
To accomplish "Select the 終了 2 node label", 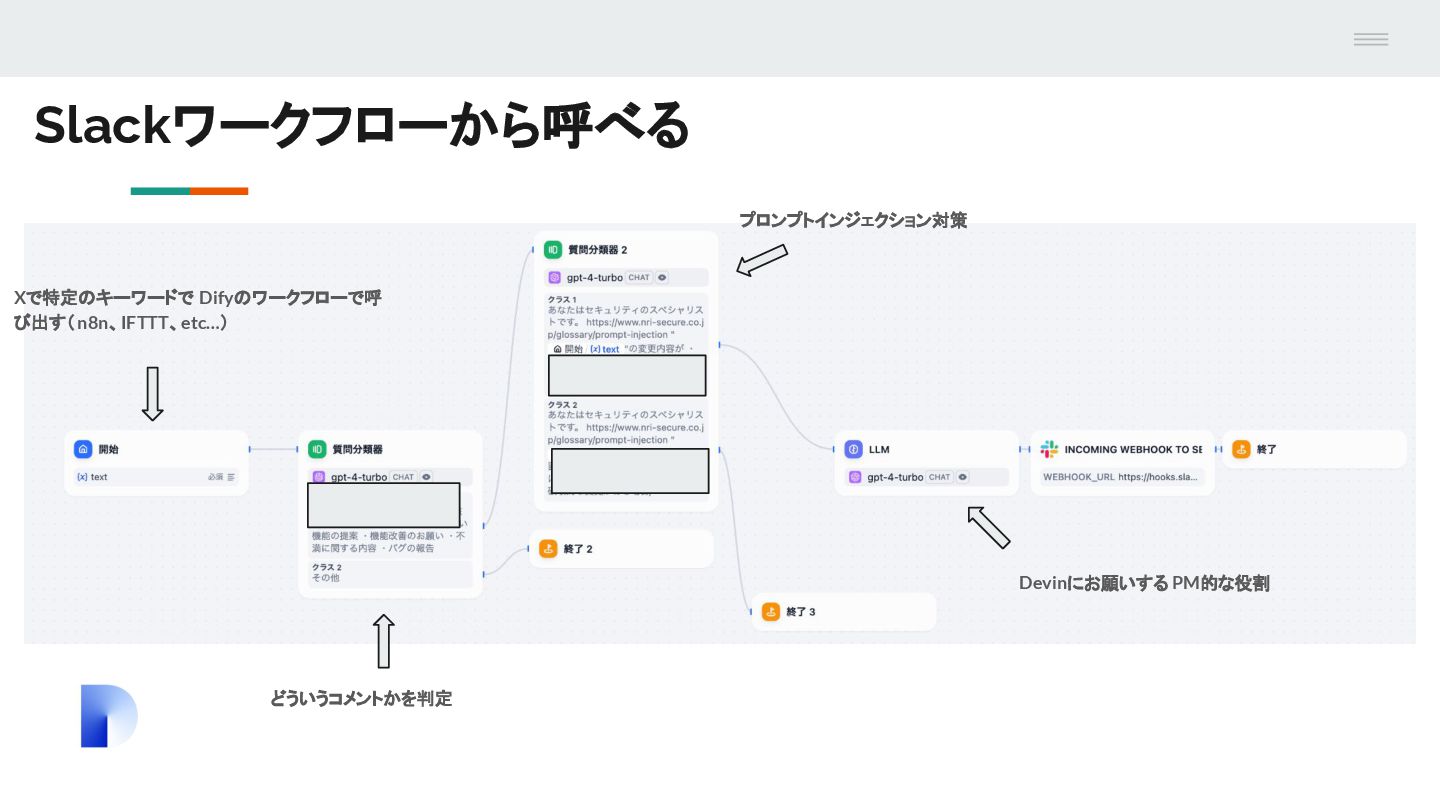I will pos(578,549).
